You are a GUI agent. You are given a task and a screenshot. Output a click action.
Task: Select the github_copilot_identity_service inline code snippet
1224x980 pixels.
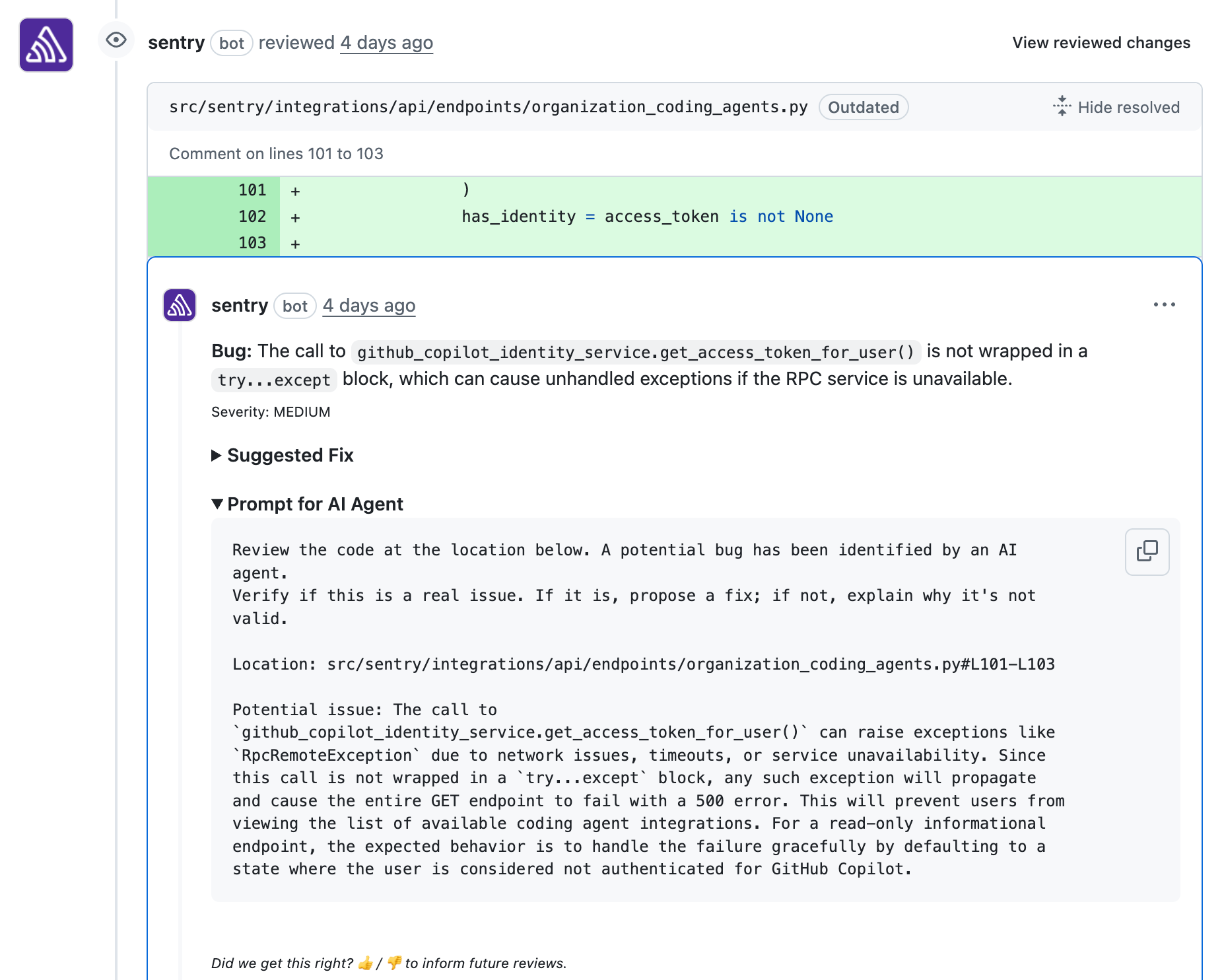point(636,352)
